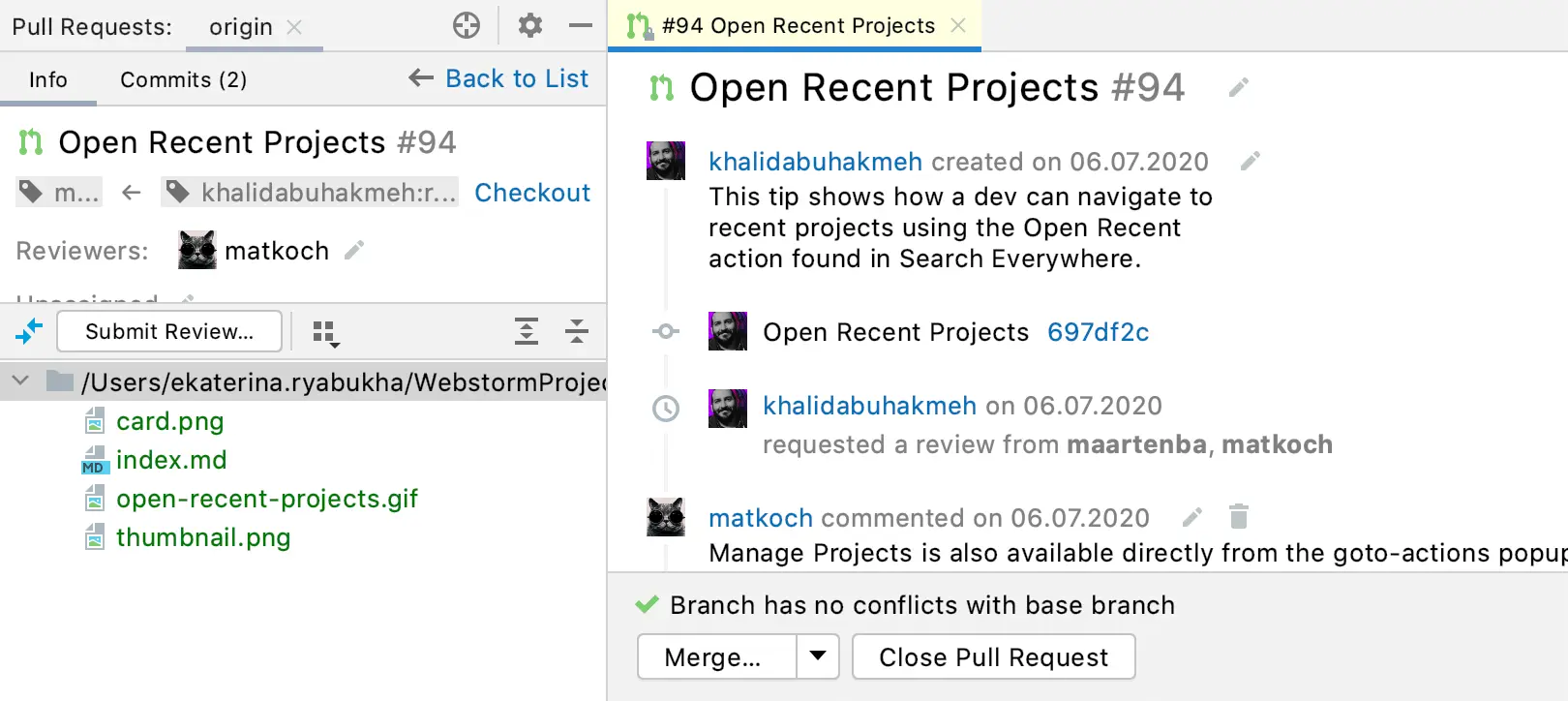Image resolution: width=1568 pixels, height=701 pixels.
Task: Edit the pull request title pencil
Action: (x=1238, y=88)
